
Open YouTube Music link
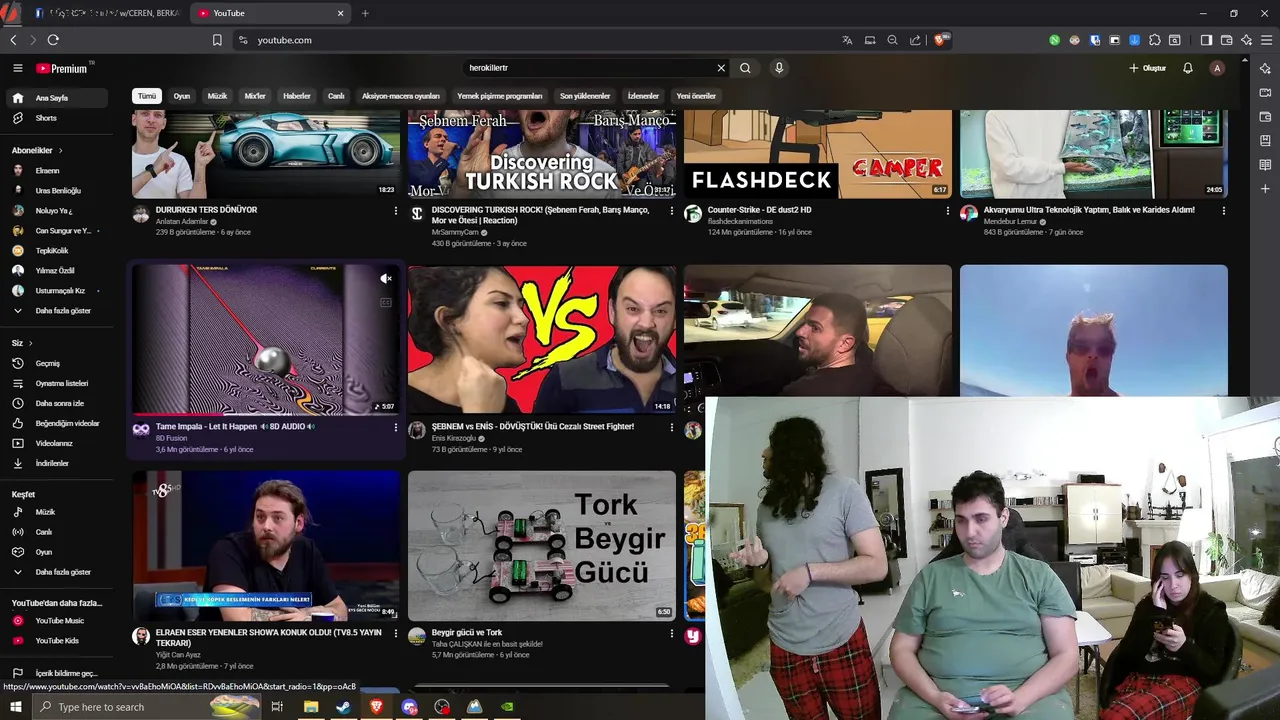[58, 621]
